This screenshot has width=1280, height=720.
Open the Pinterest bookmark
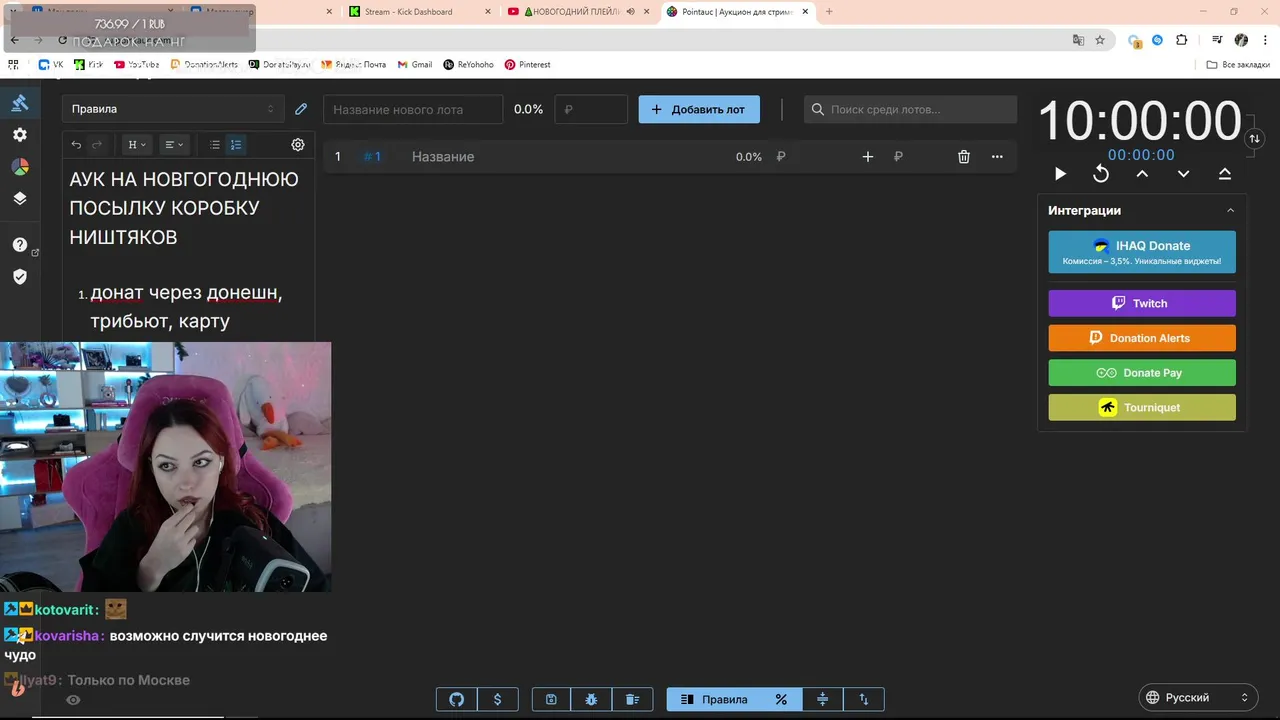point(528,64)
